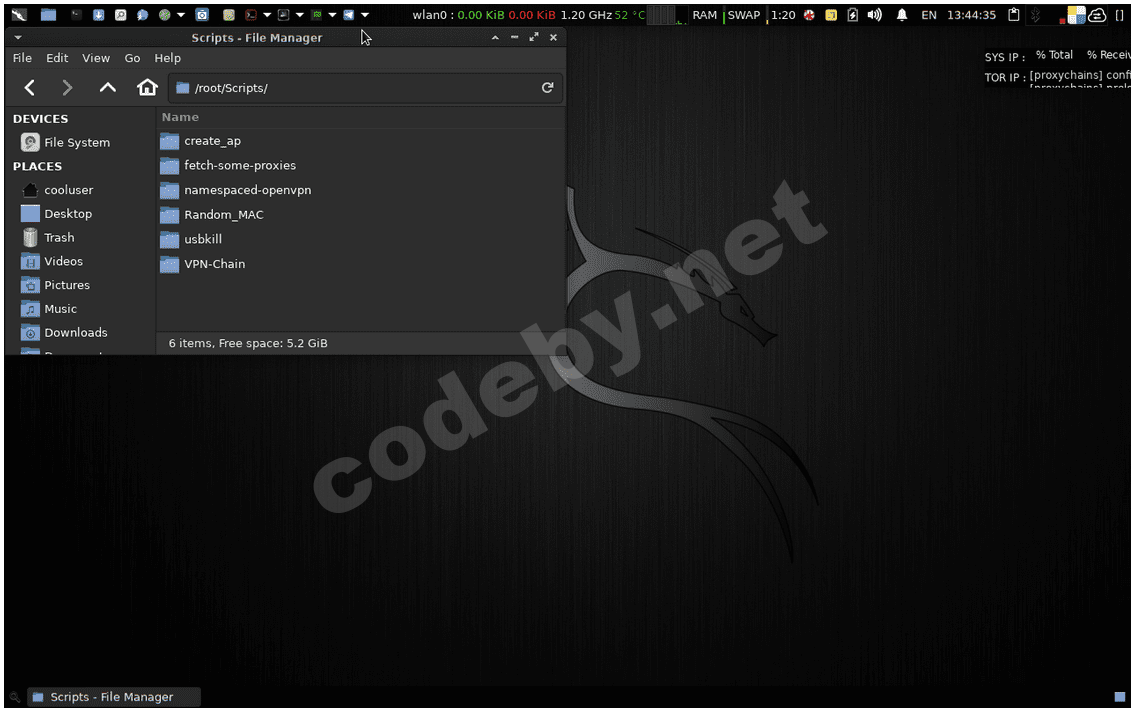Click the clock showing 13:44:35
The width and height of the screenshot is (1134, 712).
click(x=971, y=14)
